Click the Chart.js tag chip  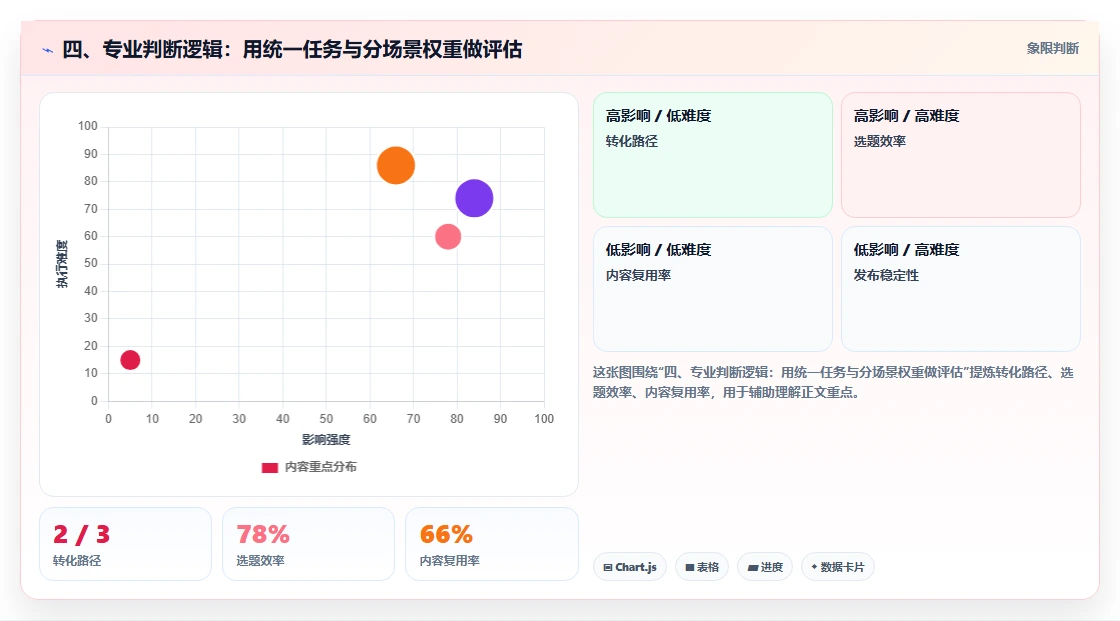(x=630, y=567)
